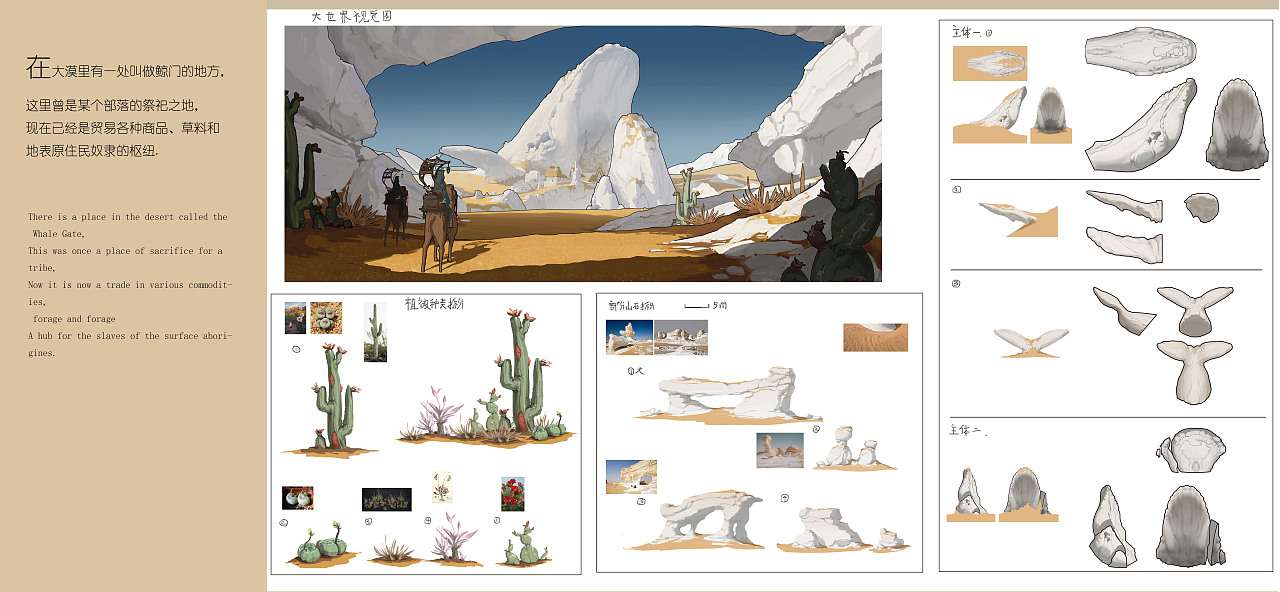
Task: Click the 5m scale bar in rock panel
Action: [704, 304]
